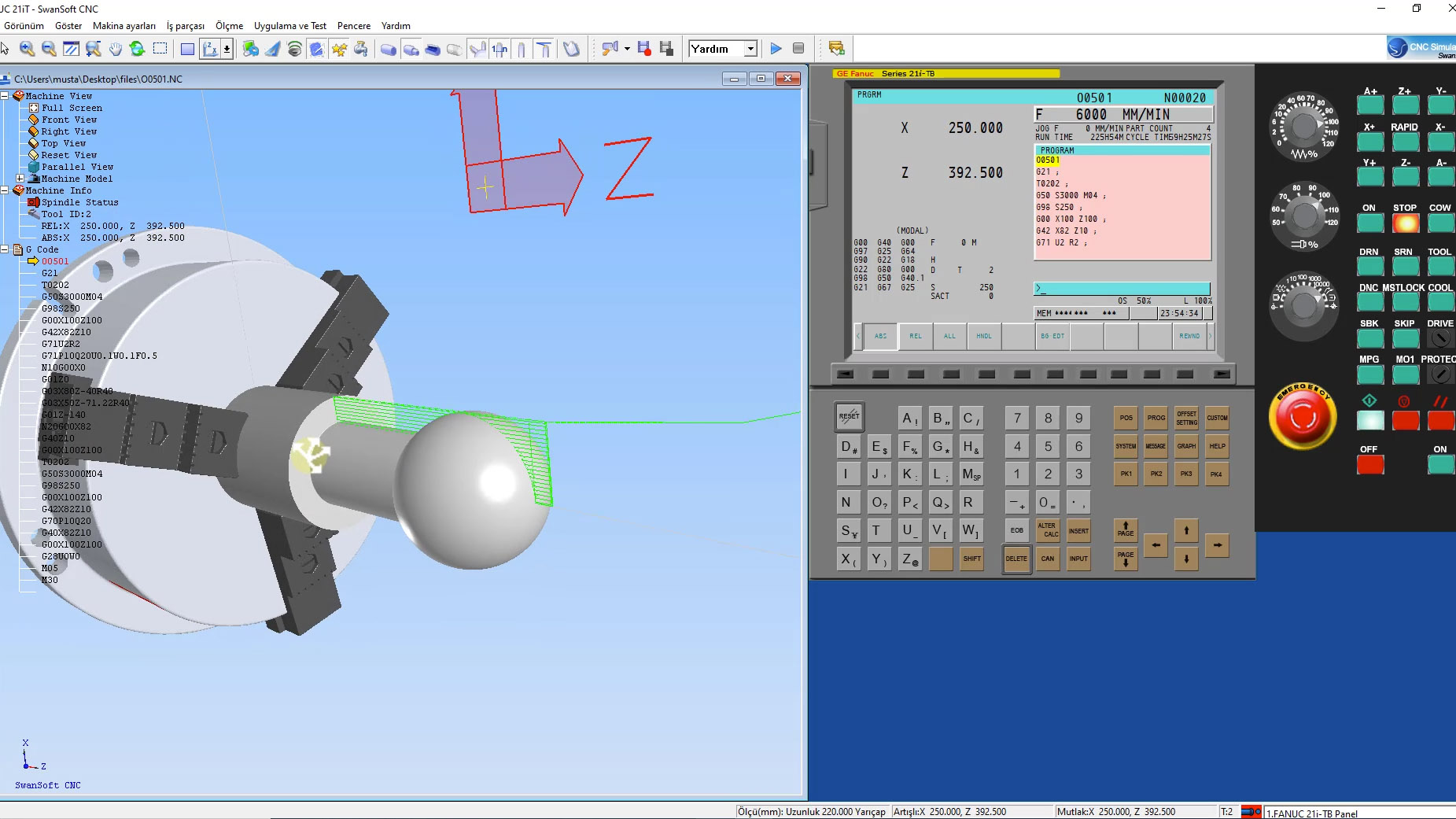1456x819 pixels.
Task: Open the Ölçme menu
Action: coord(229,26)
